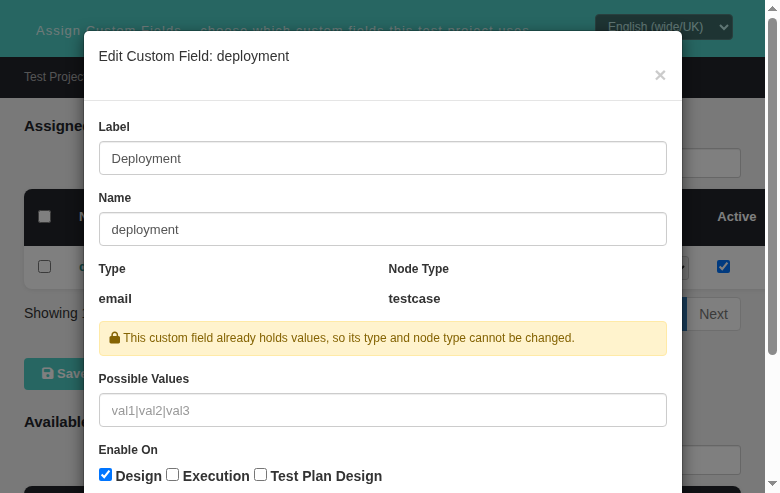This screenshot has height=493, width=780.
Task: Click the 'email' type value
Action: coord(115,298)
